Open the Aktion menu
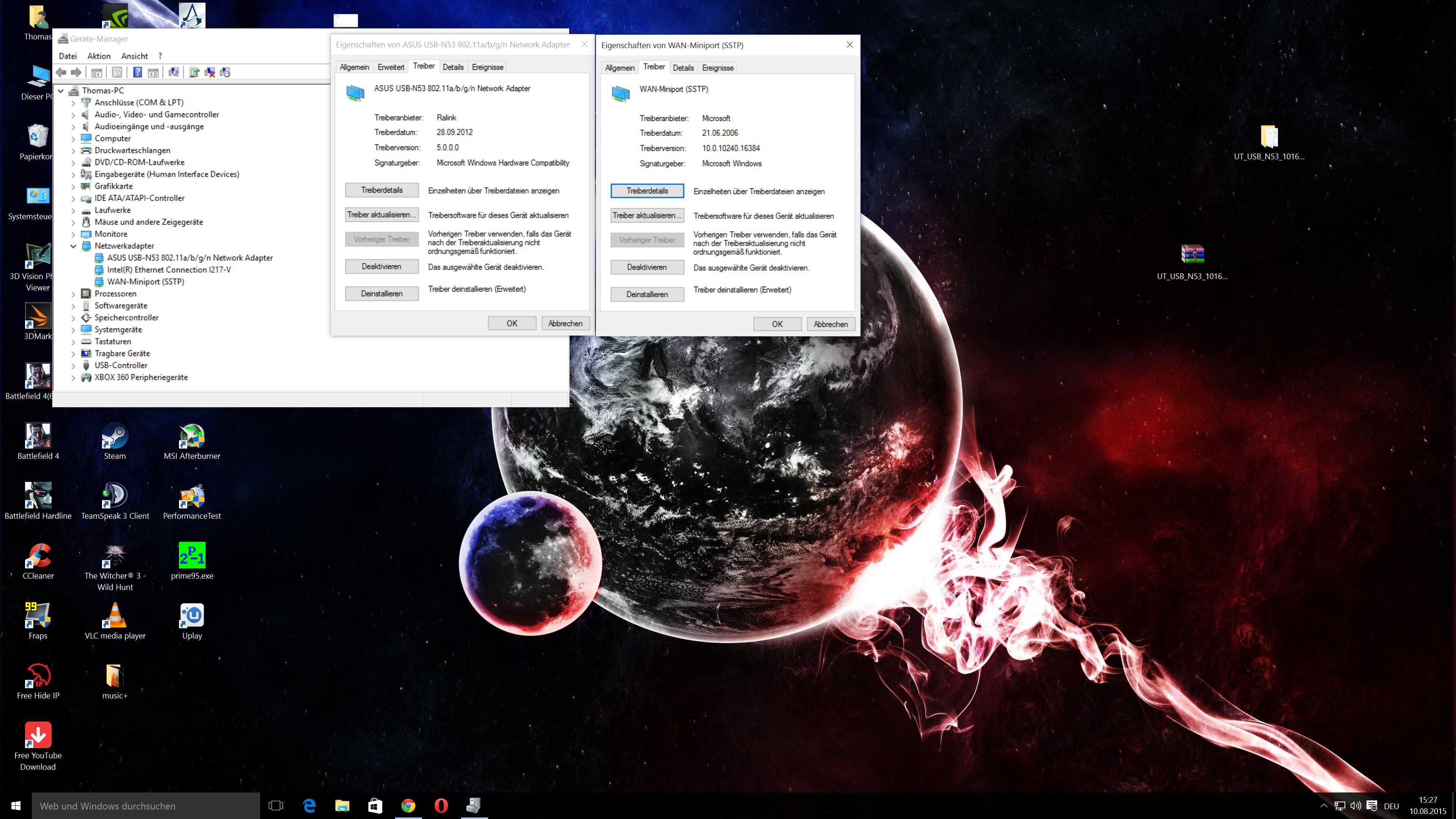Screen dimensions: 1456x819 [x=99, y=56]
